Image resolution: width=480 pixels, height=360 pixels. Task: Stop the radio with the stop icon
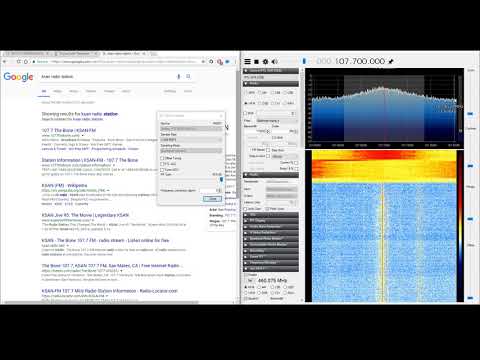tap(256, 61)
